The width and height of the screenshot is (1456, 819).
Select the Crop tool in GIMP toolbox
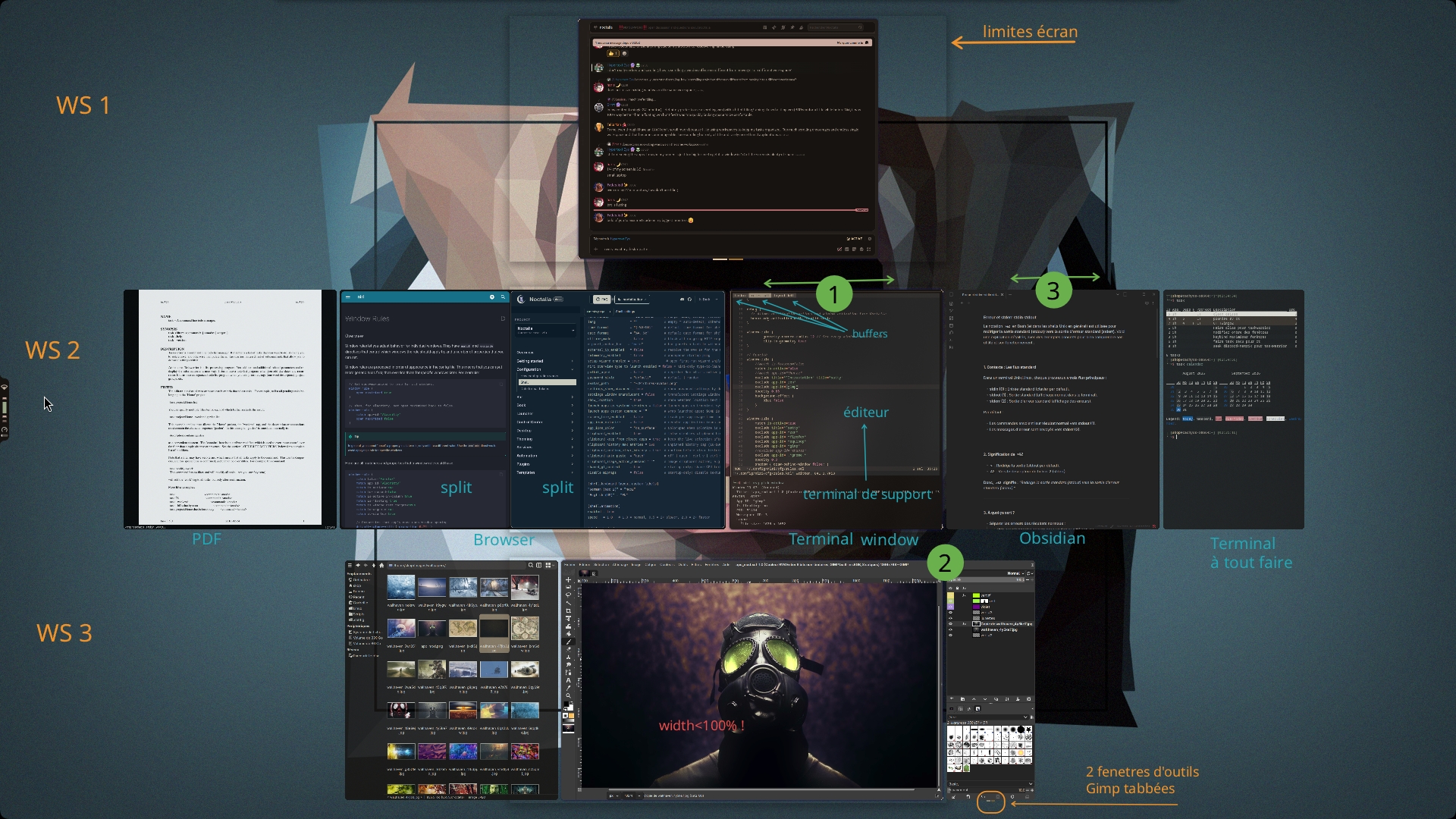click(x=569, y=610)
